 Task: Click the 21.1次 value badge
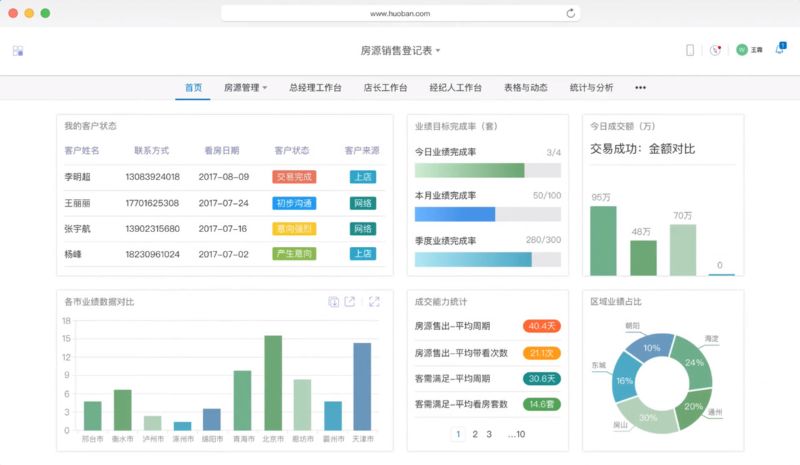[542, 353]
